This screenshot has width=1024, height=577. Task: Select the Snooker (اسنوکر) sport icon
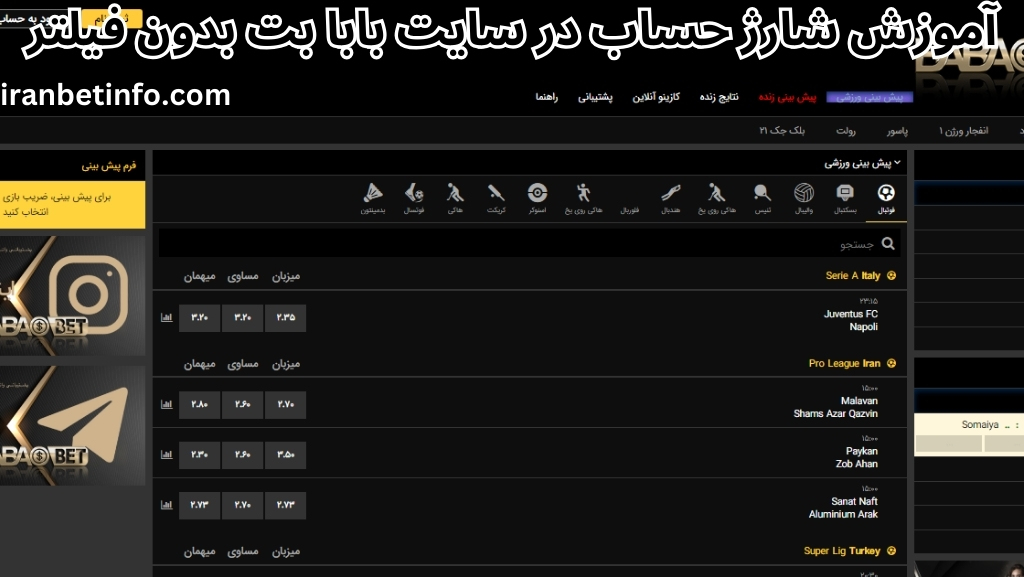tap(537, 198)
